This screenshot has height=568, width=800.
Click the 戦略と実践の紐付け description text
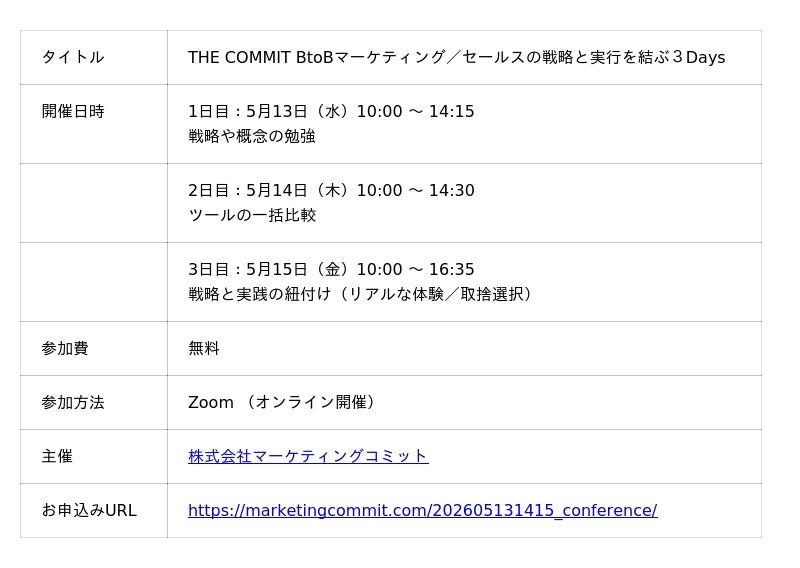[360, 294]
